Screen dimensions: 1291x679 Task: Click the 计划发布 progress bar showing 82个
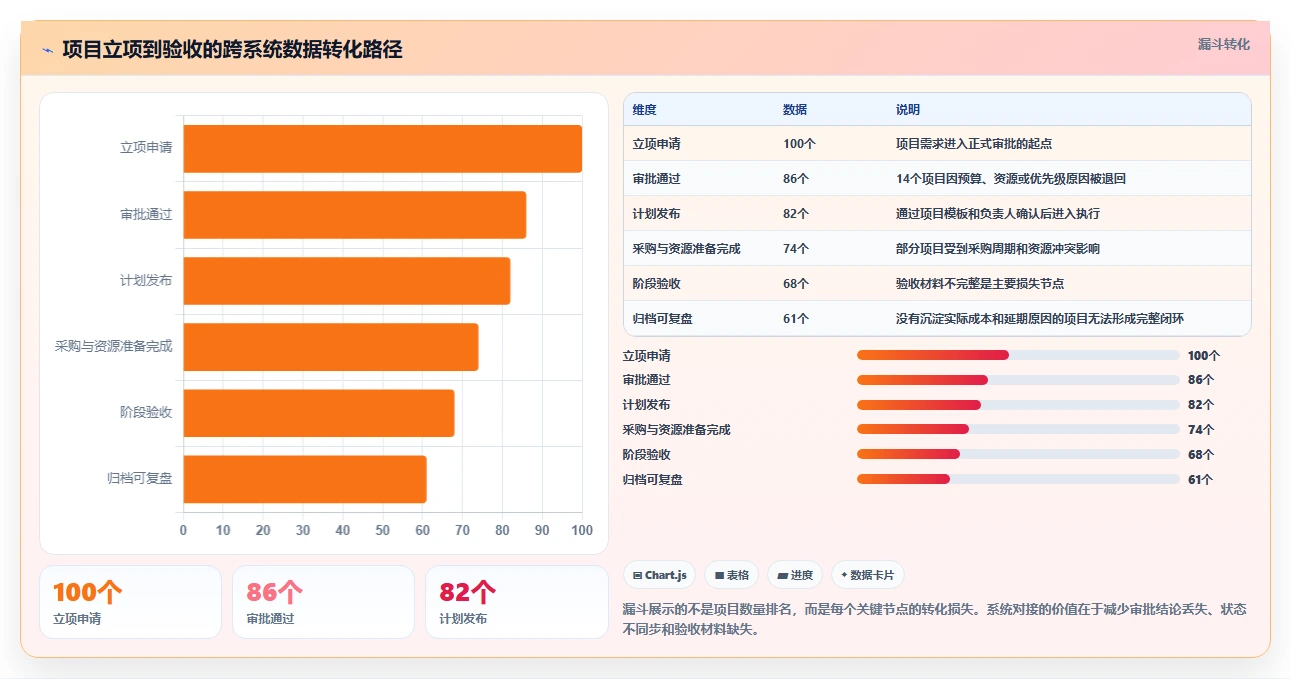click(x=1018, y=405)
